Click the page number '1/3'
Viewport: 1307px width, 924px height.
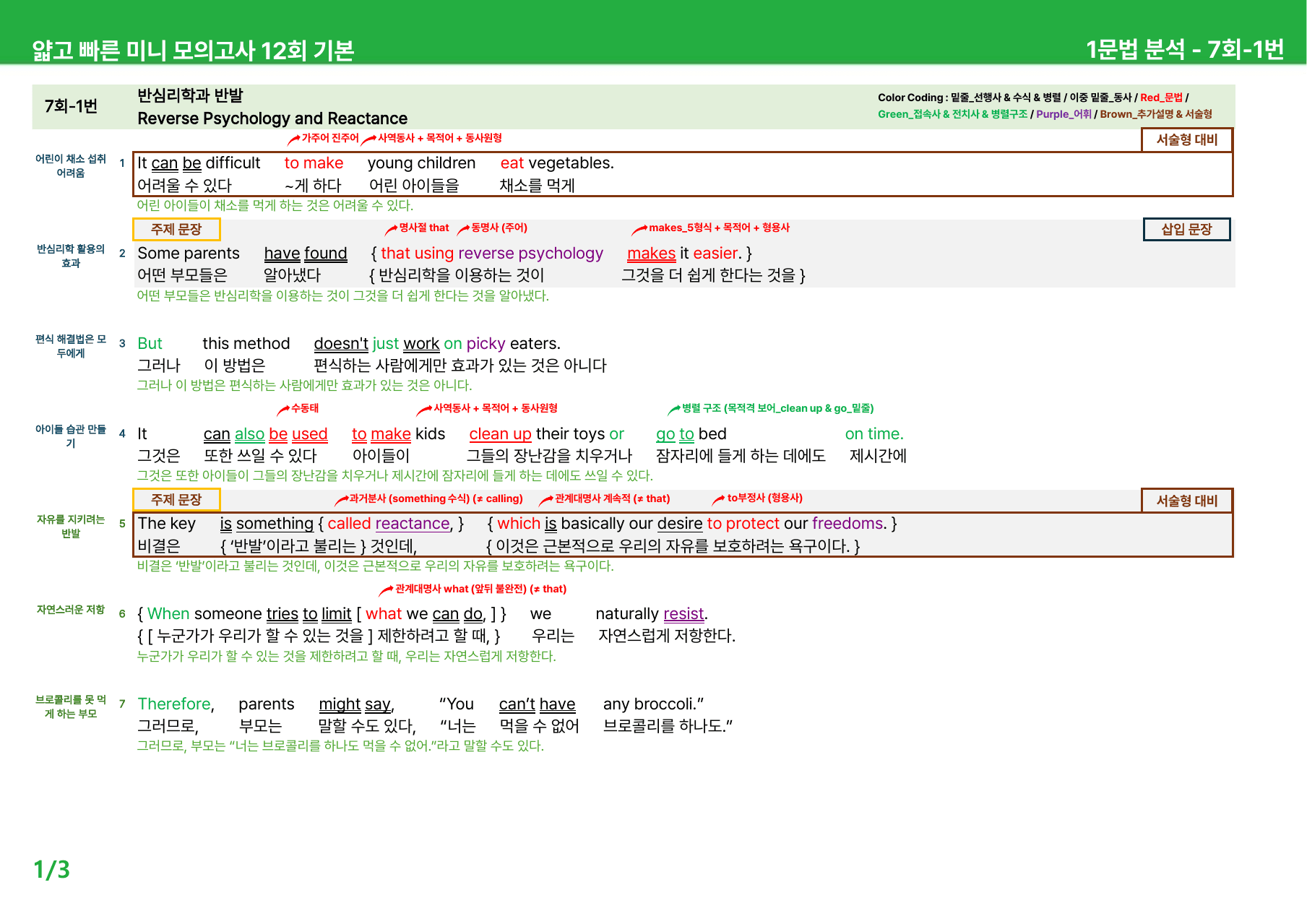tap(52, 870)
